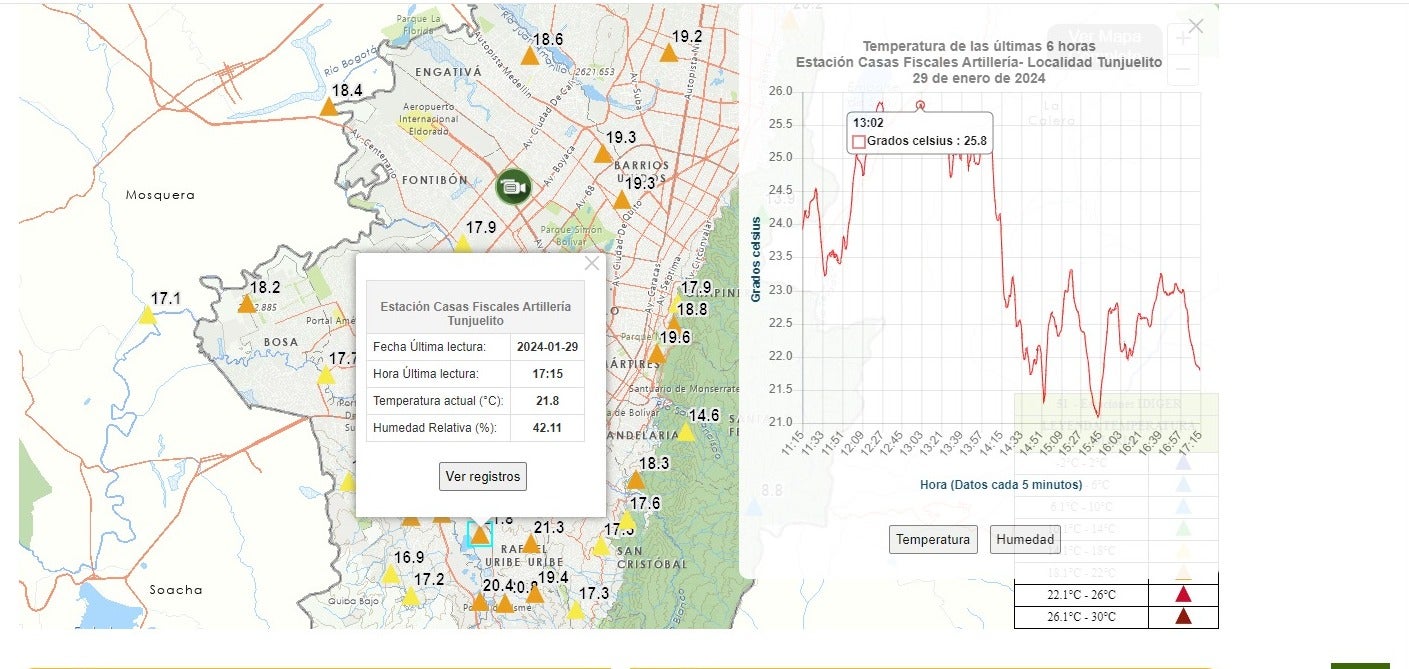Select the 14.6 station marker near Candelaria

pyautogui.click(x=687, y=430)
